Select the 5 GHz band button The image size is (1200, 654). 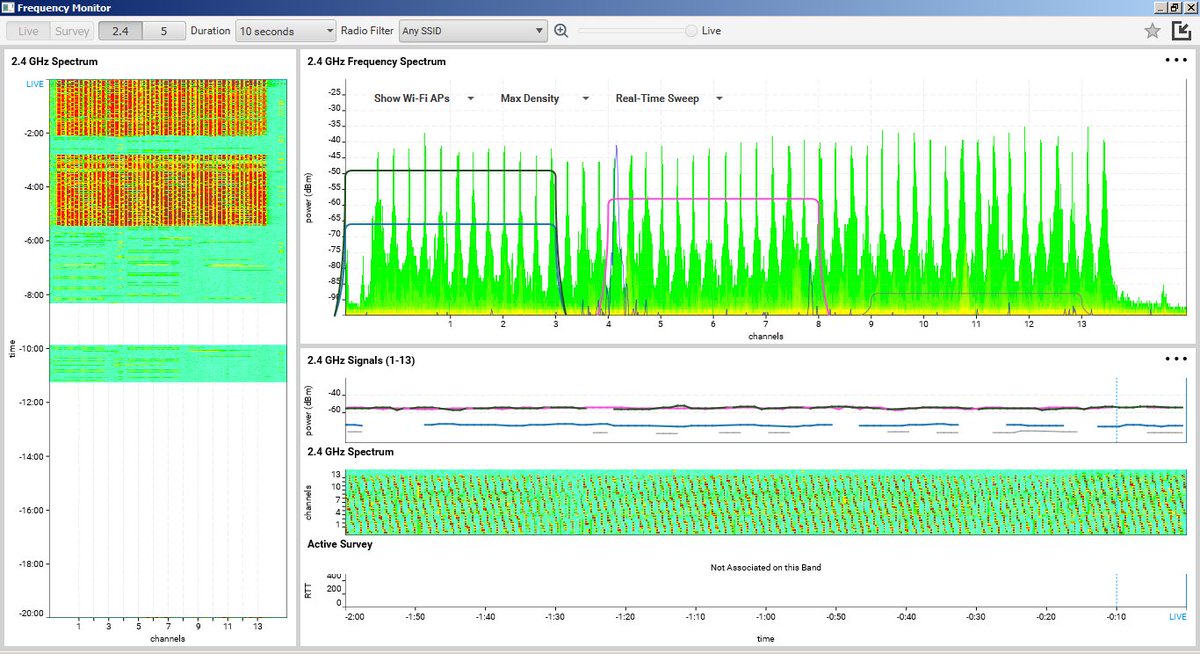pyautogui.click(x=164, y=31)
